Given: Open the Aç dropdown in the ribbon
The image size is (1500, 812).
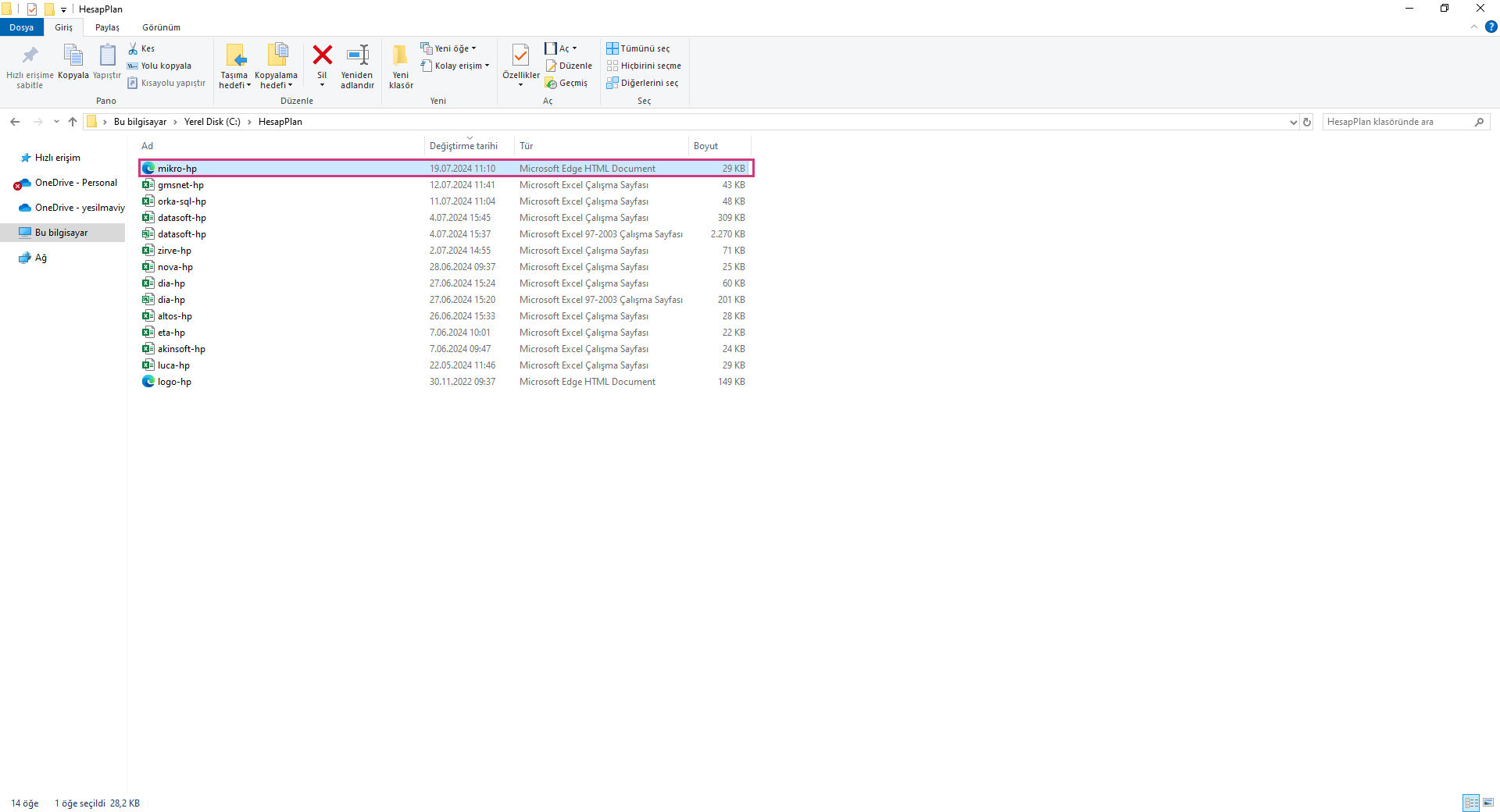Looking at the screenshot, I should click(561, 48).
